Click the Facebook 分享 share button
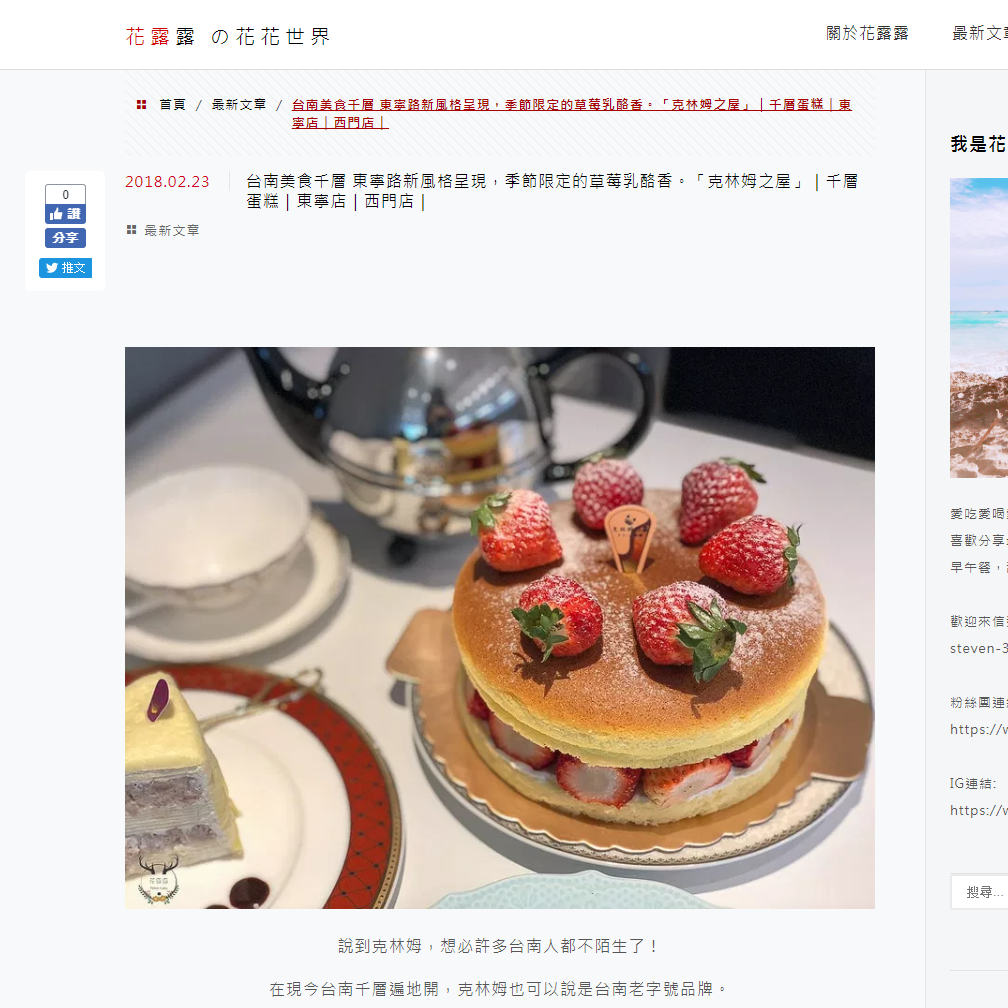 65,238
